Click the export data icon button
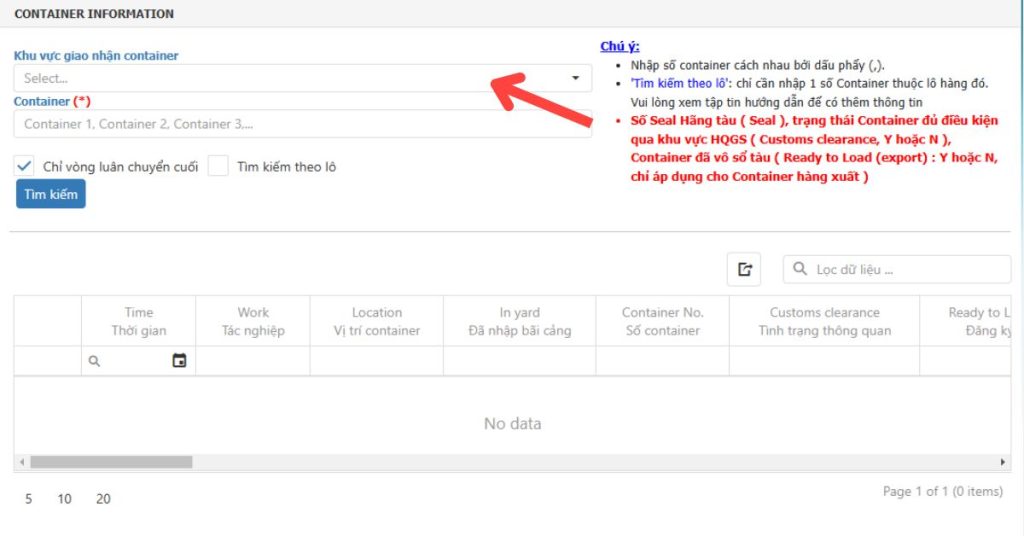Screen dimensions: 1024x536 tap(744, 269)
